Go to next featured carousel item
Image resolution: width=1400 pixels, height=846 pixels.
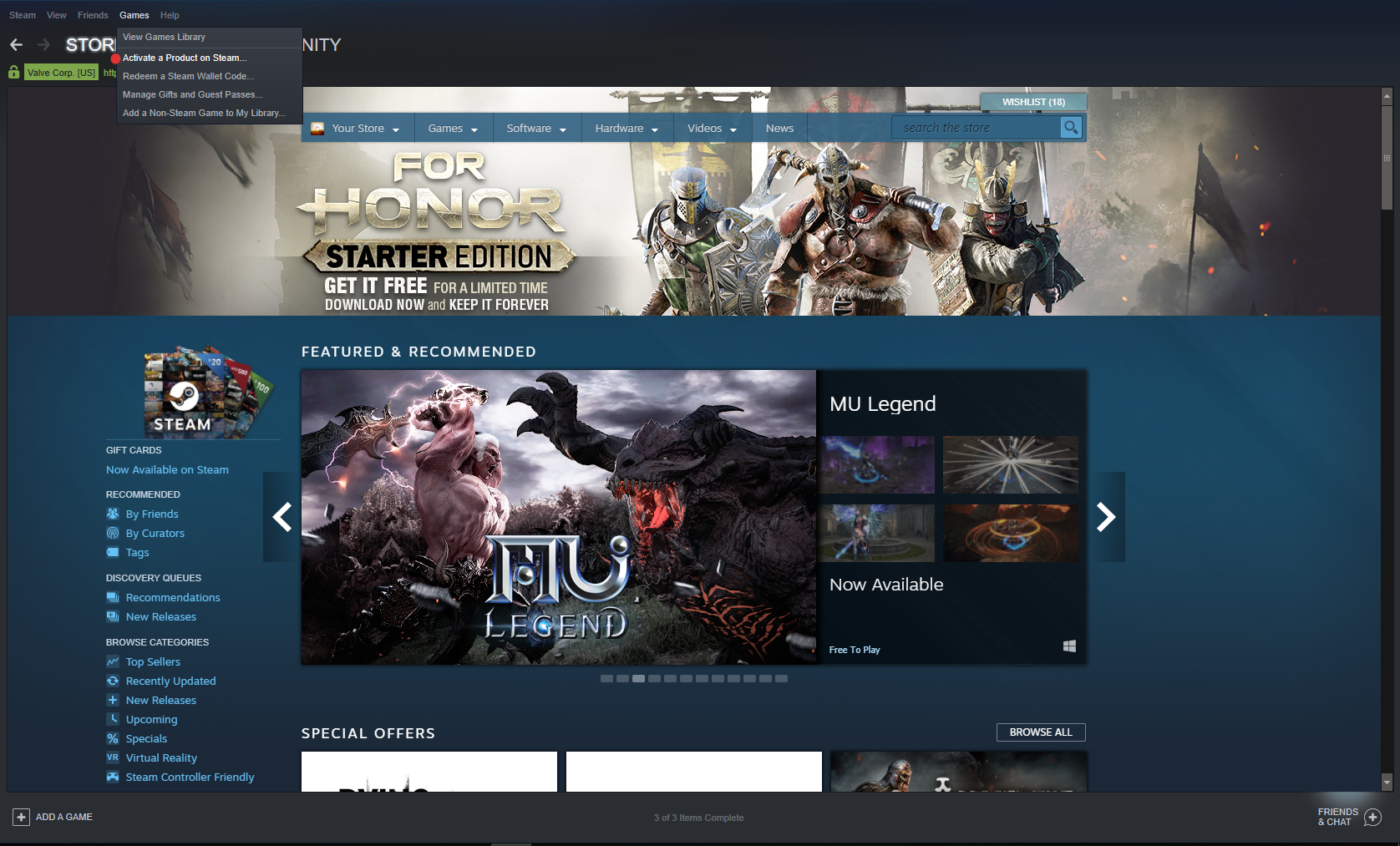pos(1106,517)
